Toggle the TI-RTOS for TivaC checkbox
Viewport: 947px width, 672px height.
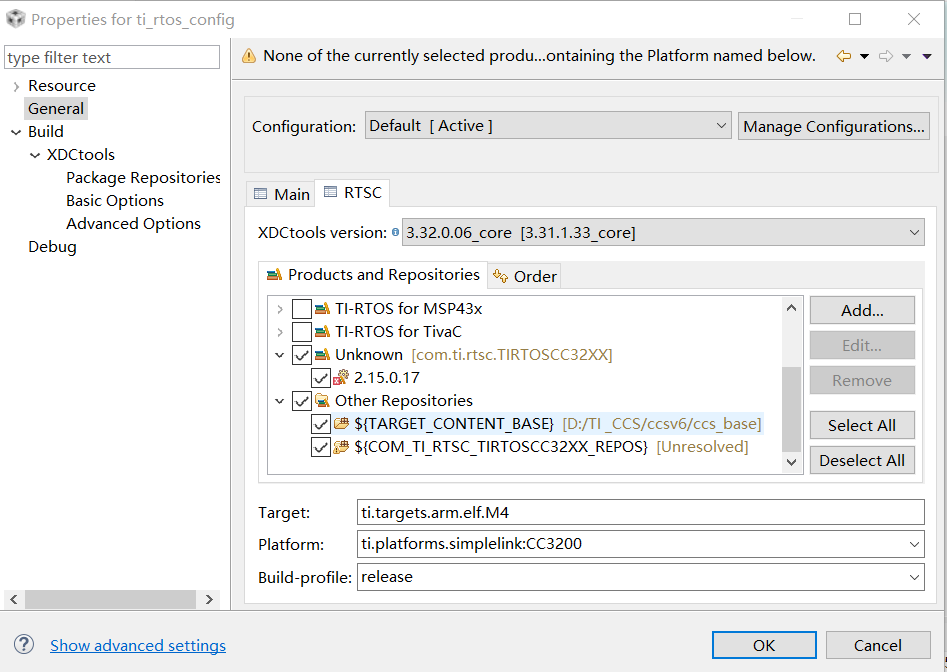click(302, 332)
